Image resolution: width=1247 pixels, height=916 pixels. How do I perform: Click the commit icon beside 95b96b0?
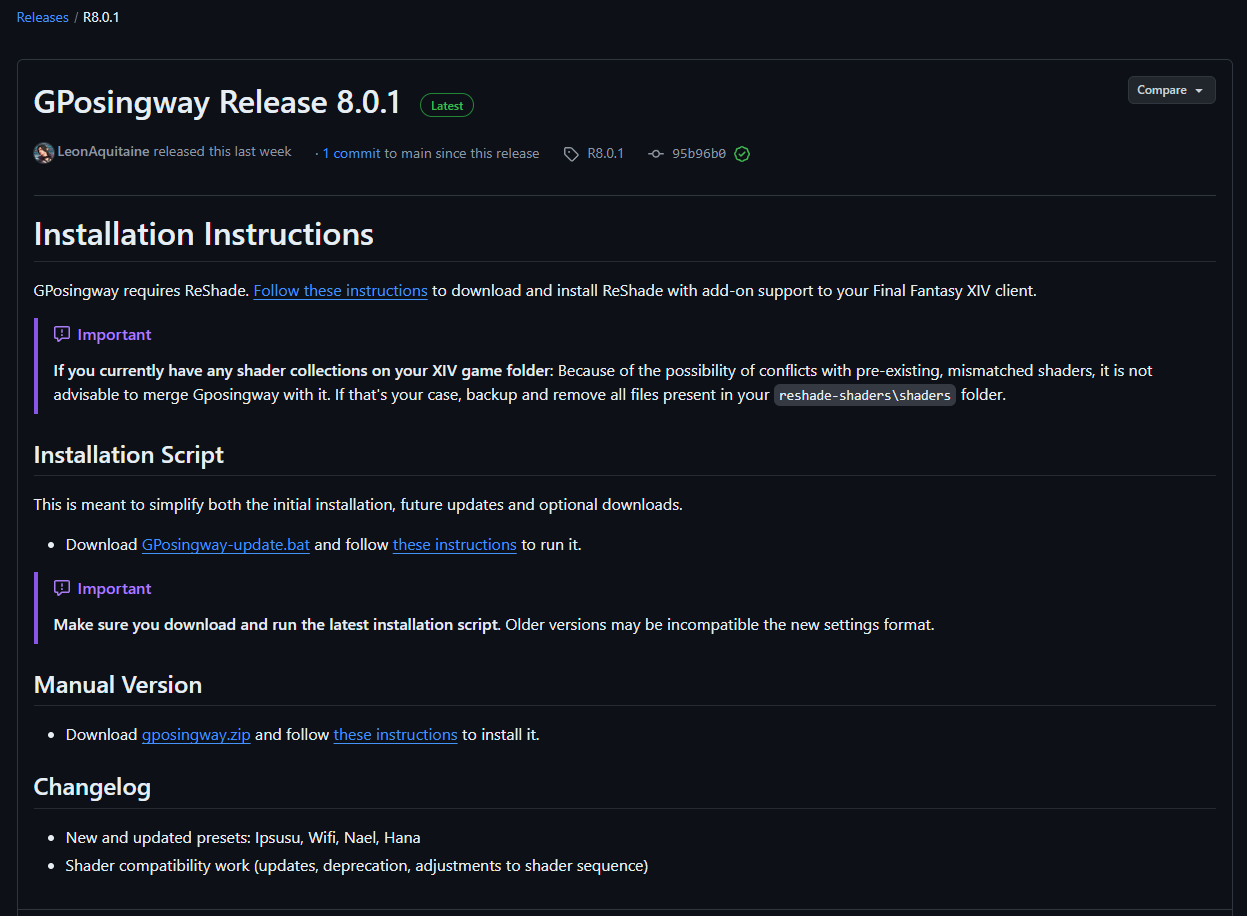[x=656, y=154]
